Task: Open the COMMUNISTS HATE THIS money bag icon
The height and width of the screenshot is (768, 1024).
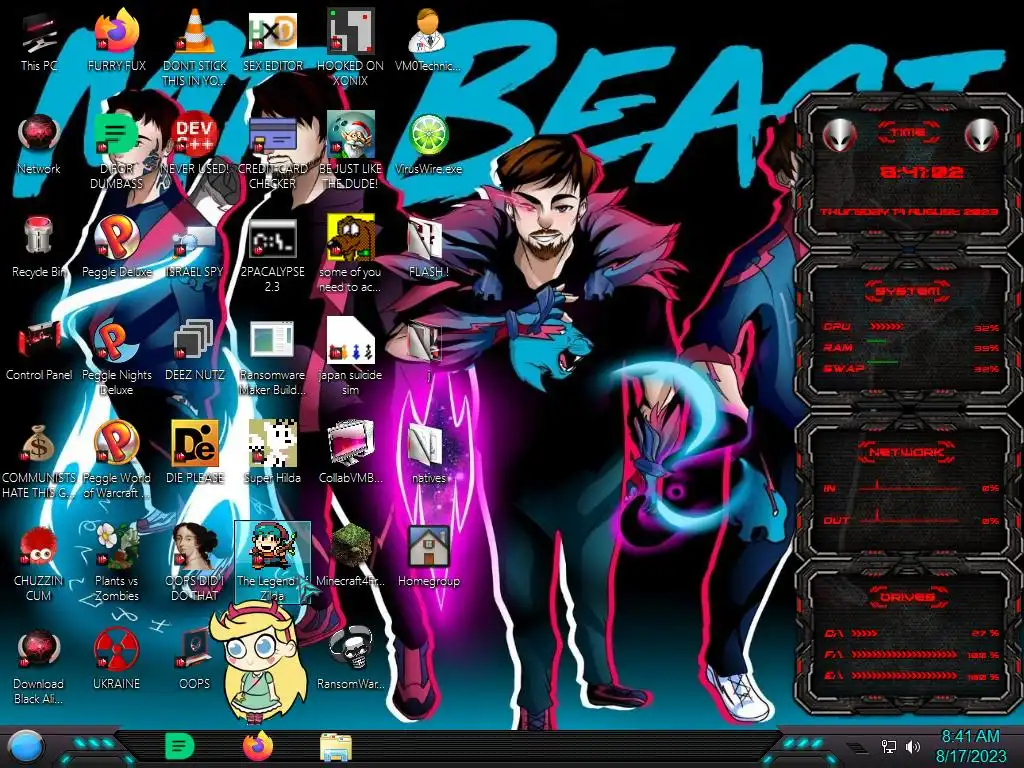Action: (39, 444)
